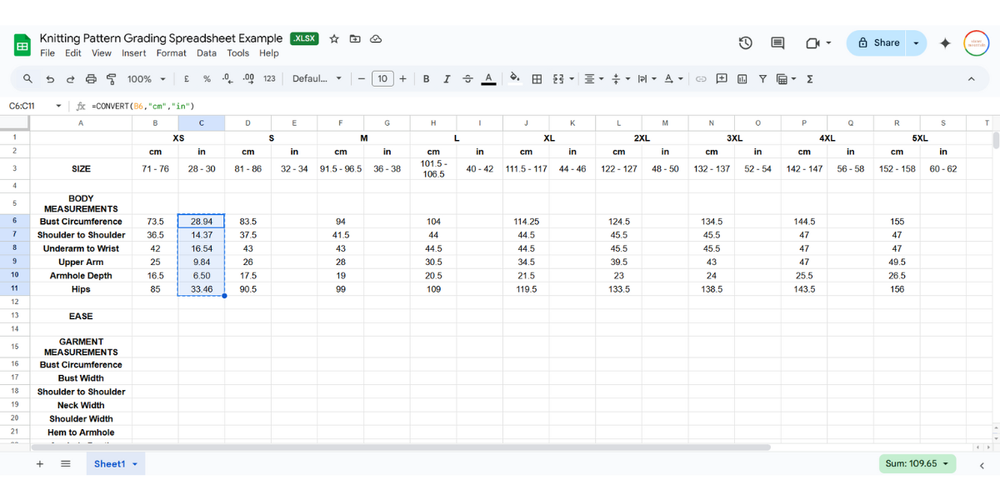Open version history clock icon

(x=745, y=43)
